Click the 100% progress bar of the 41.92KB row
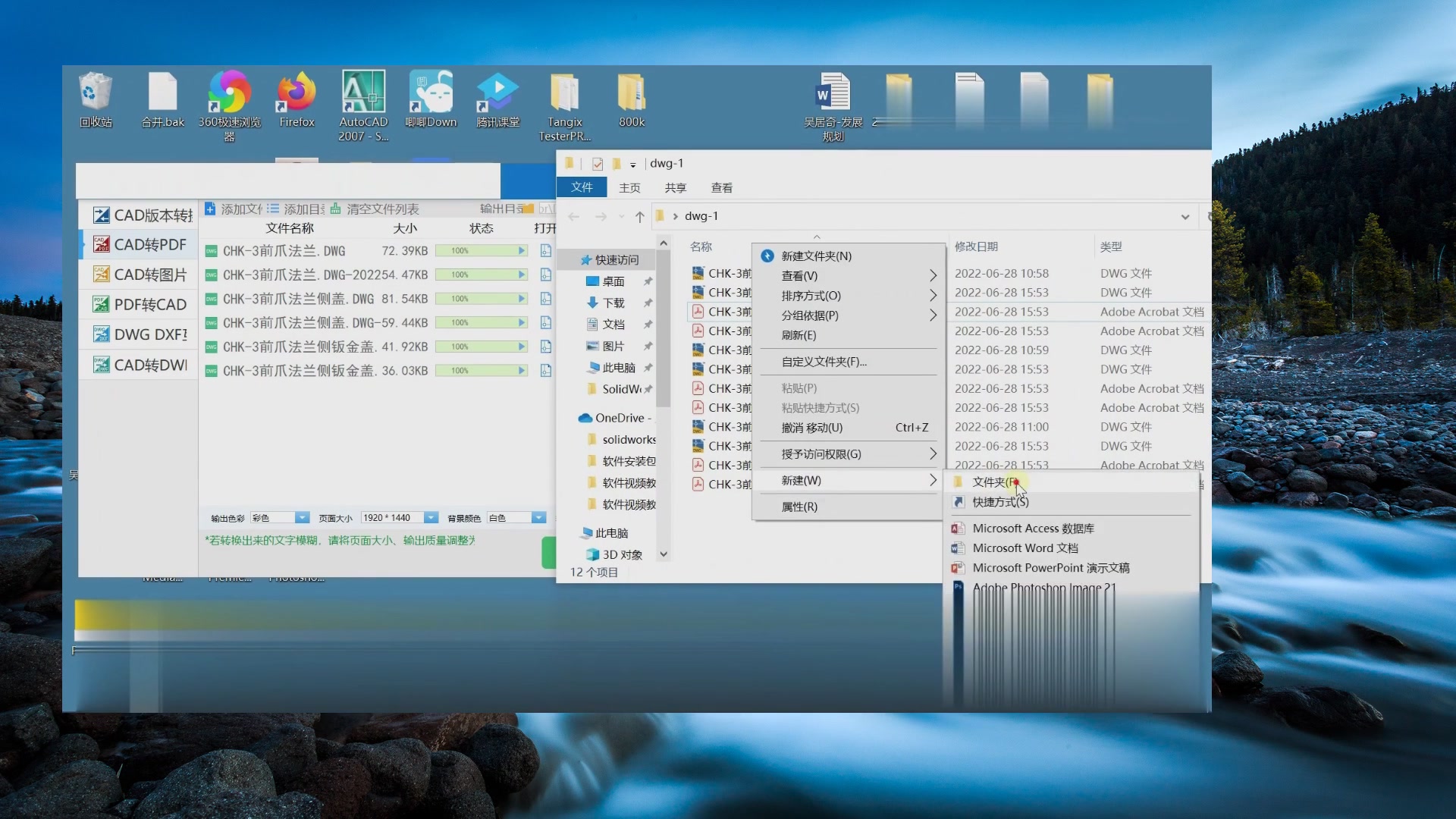Image resolution: width=1456 pixels, height=819 pixels. click(x=481, y=347)
